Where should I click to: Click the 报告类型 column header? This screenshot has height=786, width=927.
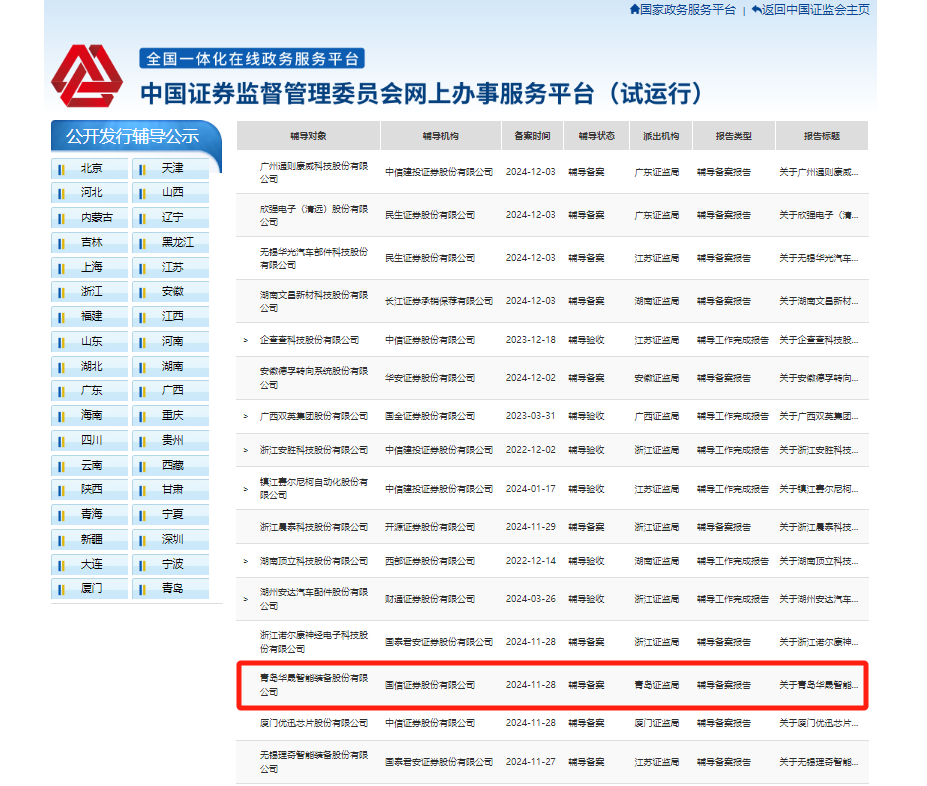coord(734,136)
